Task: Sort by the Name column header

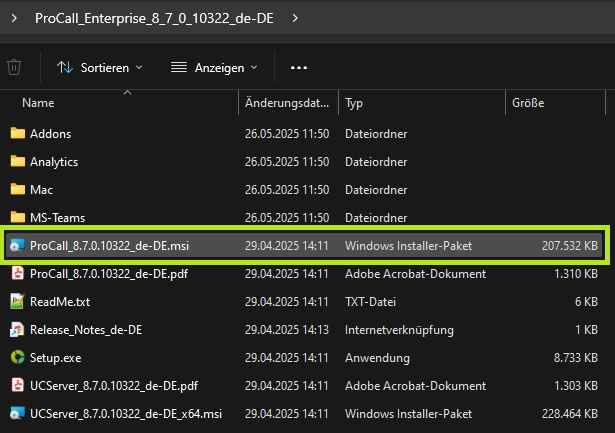Action: [38, 103]
